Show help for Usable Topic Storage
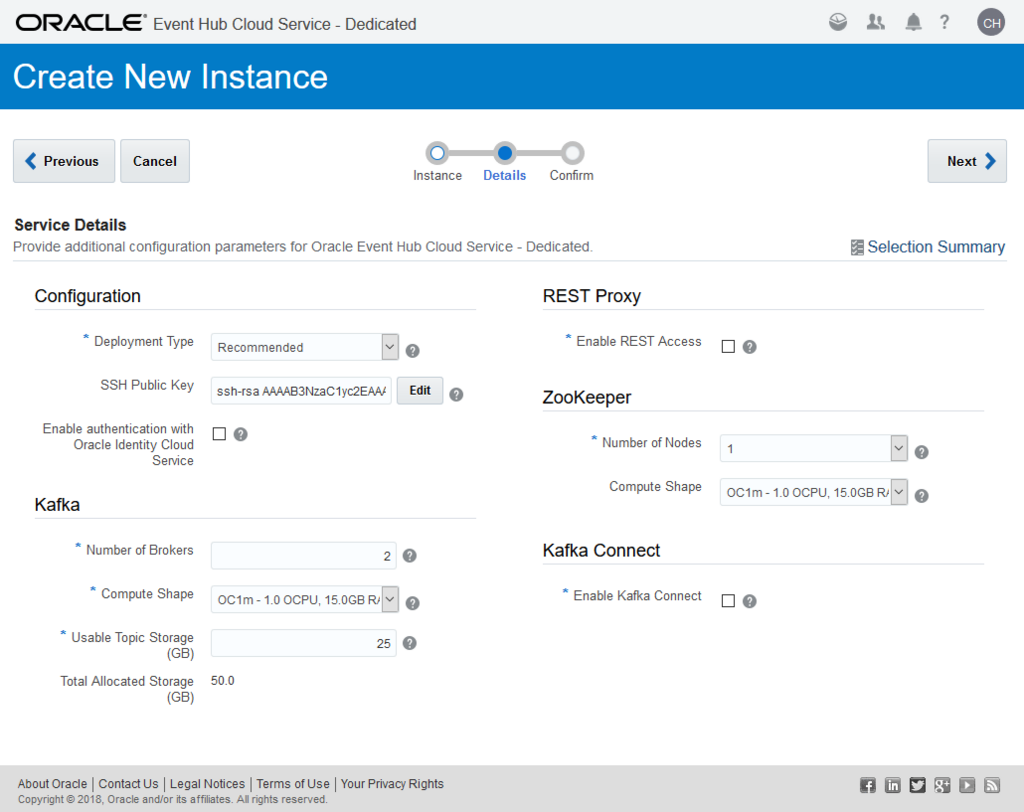1024x812 pixels. [x=409, y=643]
